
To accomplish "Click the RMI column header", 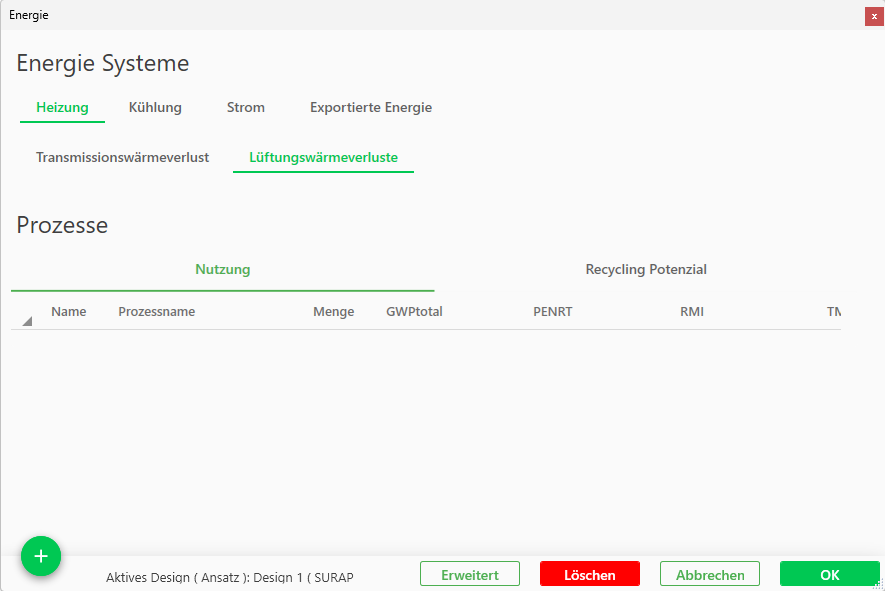I will [692, 312].
